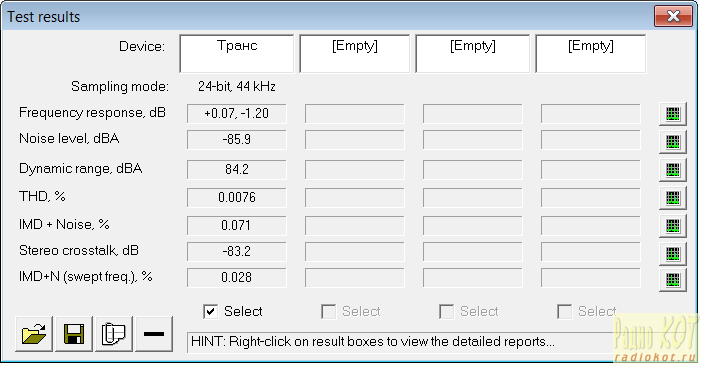Click the Dynamic range, dBA label
Image resolution: width=710 pixels, height=374 pixels.
[x=81, y=169]
